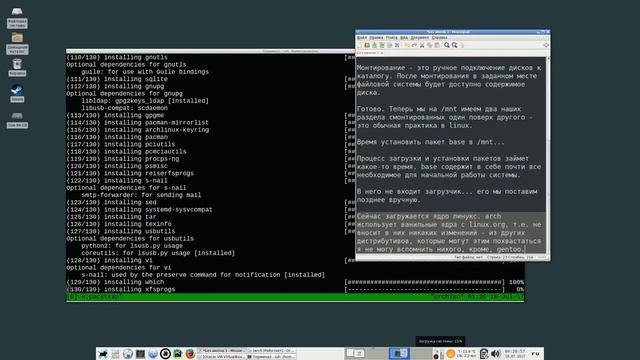Click the Go to line icon in Mousepad
The width and height of the screenshot is (640, 360).
462,45
